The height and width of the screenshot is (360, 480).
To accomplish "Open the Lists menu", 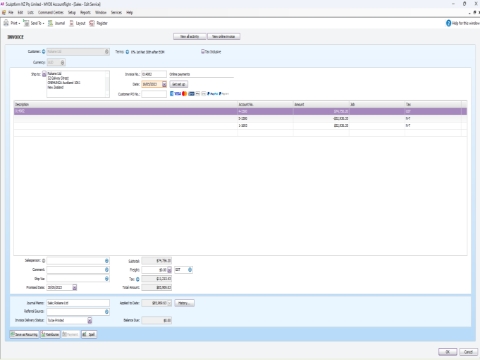I will click(30, 12).
